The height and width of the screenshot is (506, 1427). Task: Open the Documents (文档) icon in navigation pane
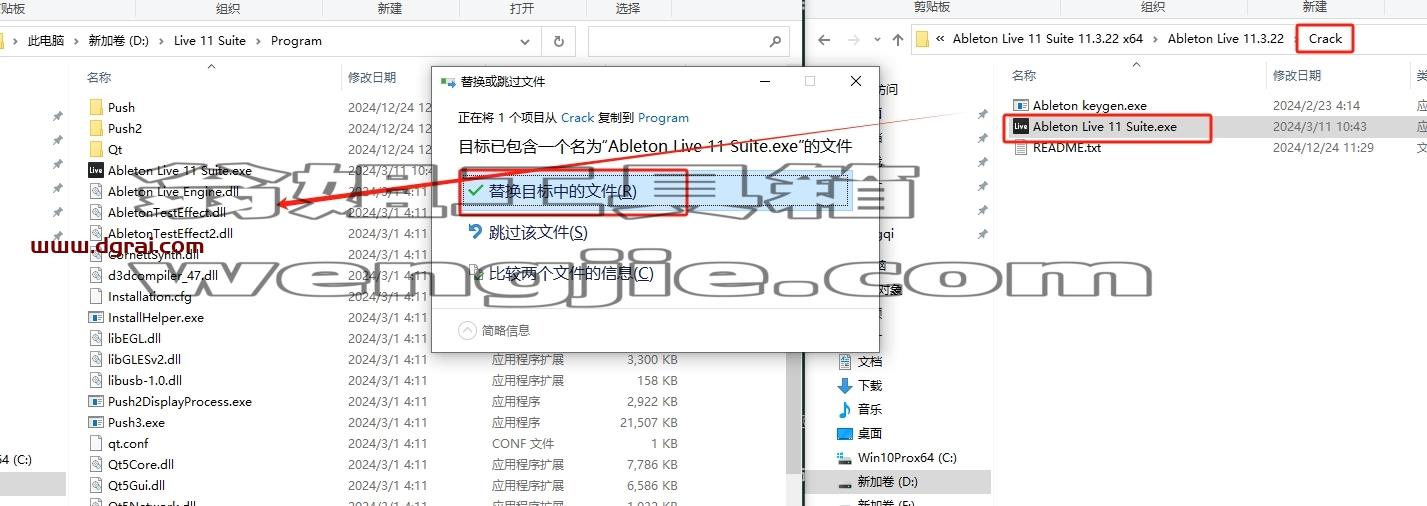pyautogui.click(x=844, y=361)
